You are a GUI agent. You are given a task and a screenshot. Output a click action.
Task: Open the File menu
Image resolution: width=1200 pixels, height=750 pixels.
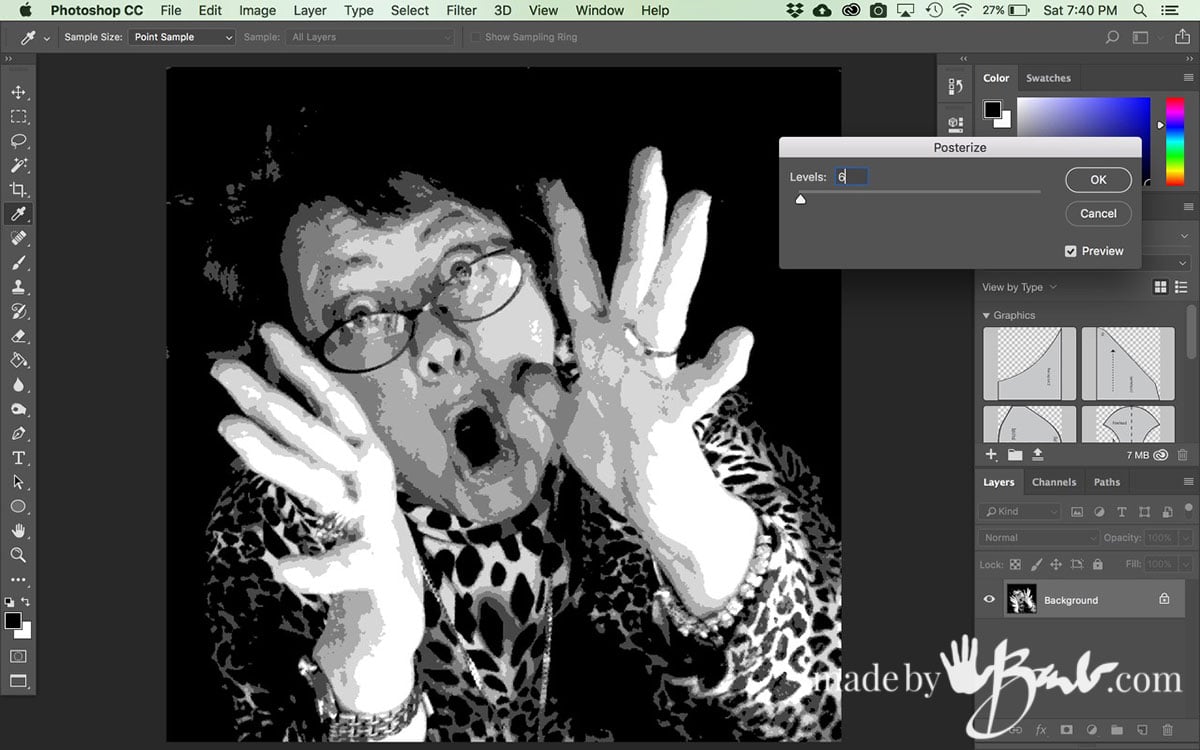point(171,10)
